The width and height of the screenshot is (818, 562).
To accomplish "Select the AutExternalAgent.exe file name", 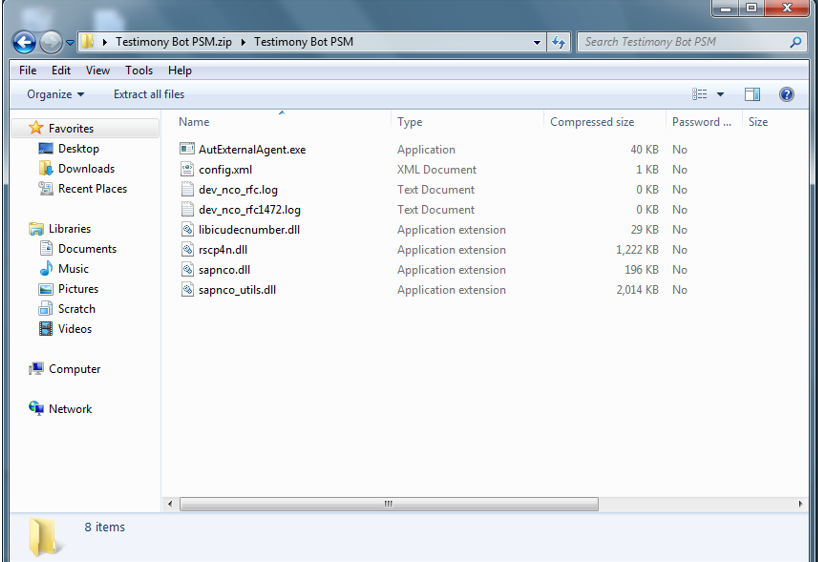I will (x=252, y=150).
